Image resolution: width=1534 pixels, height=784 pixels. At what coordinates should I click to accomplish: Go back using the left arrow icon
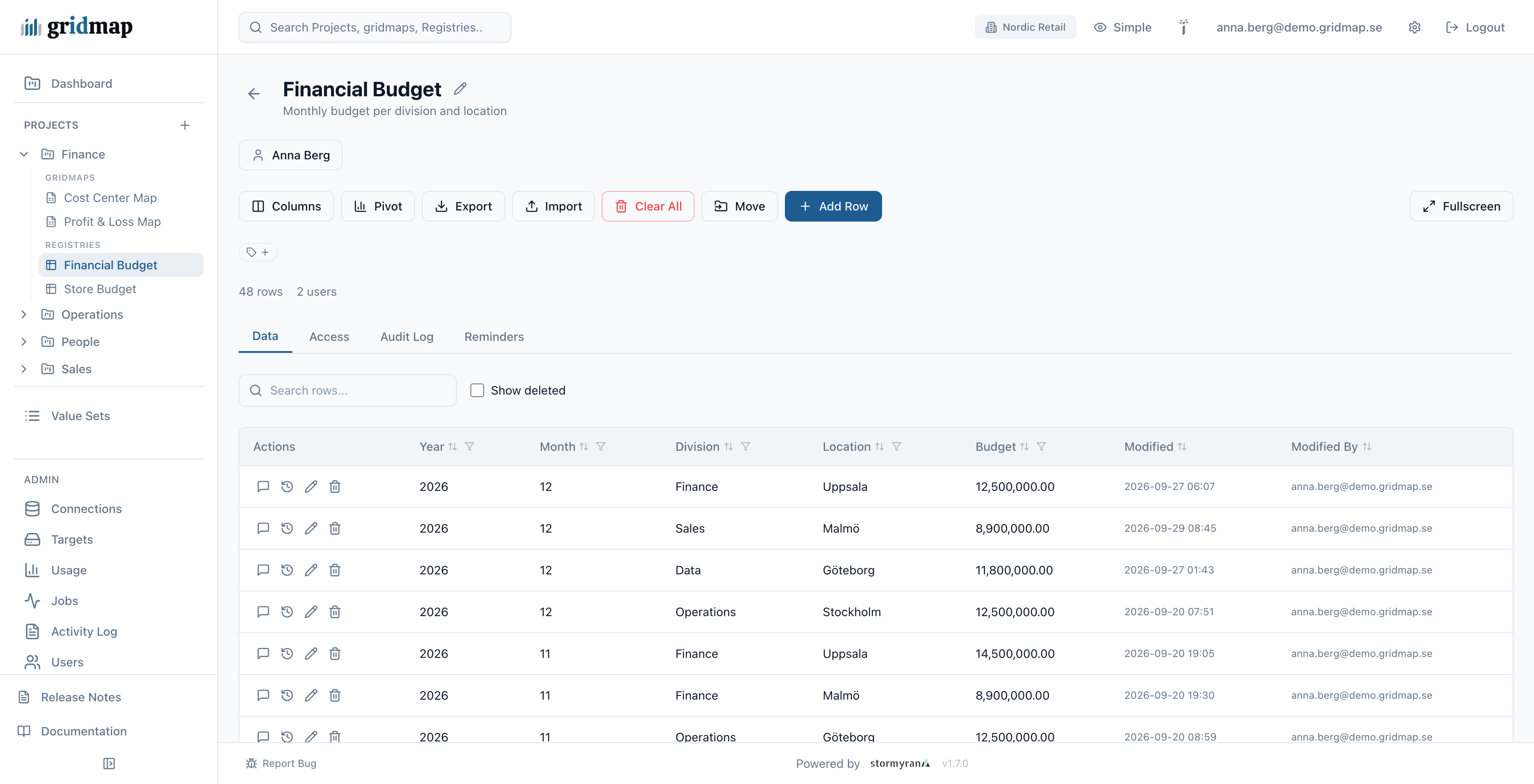(254, 93)
